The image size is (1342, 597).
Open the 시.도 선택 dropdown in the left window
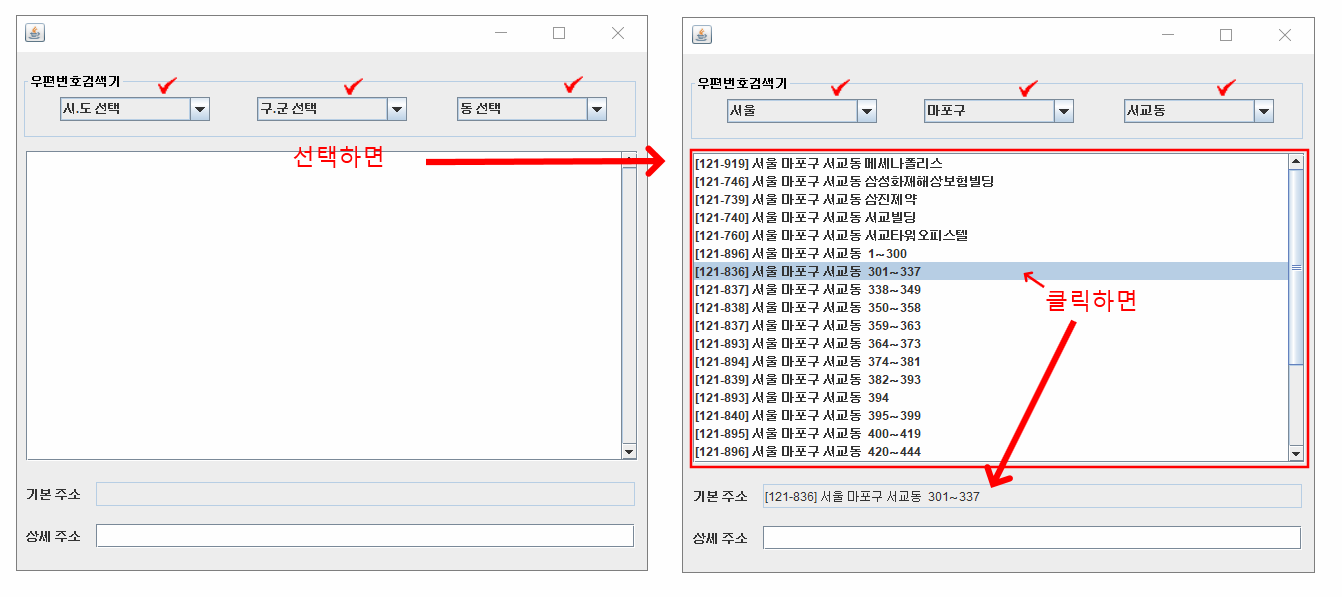pos(133,109)
